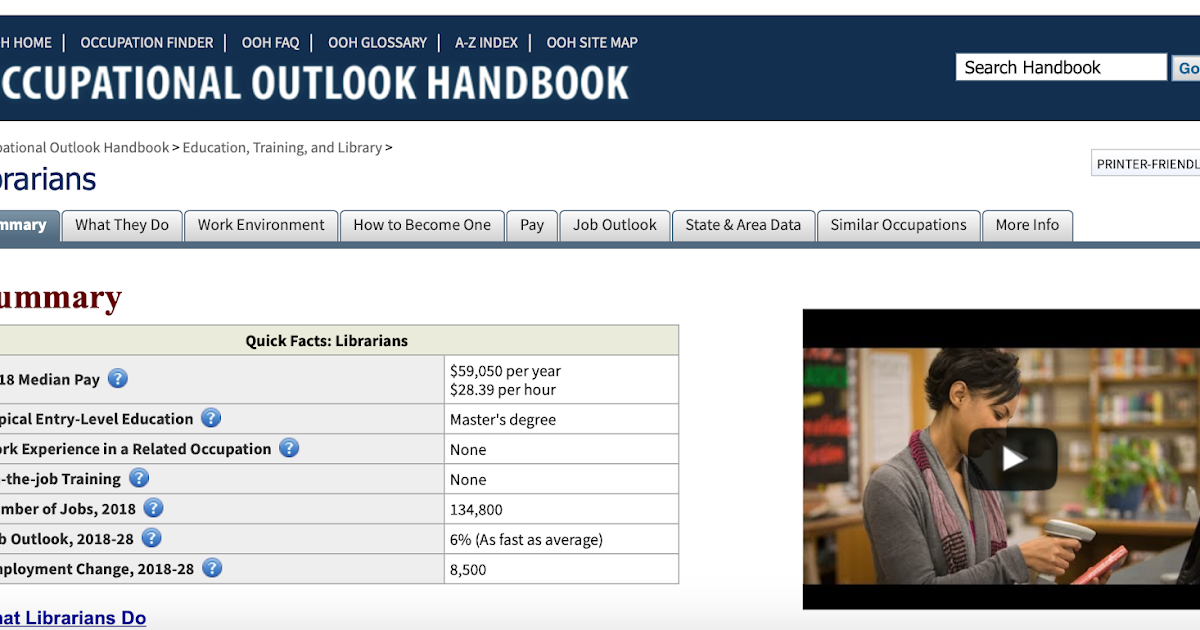Click the question mark beside On-the-job Training

139,478
